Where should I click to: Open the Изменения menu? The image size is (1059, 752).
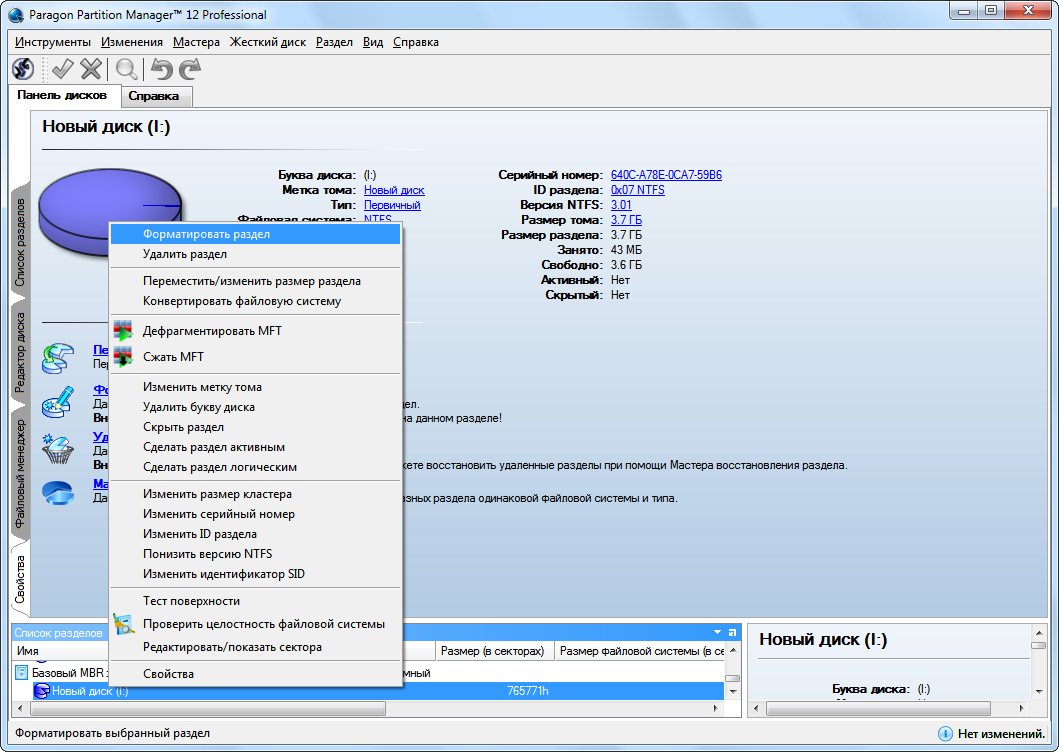tap(132, 42)
